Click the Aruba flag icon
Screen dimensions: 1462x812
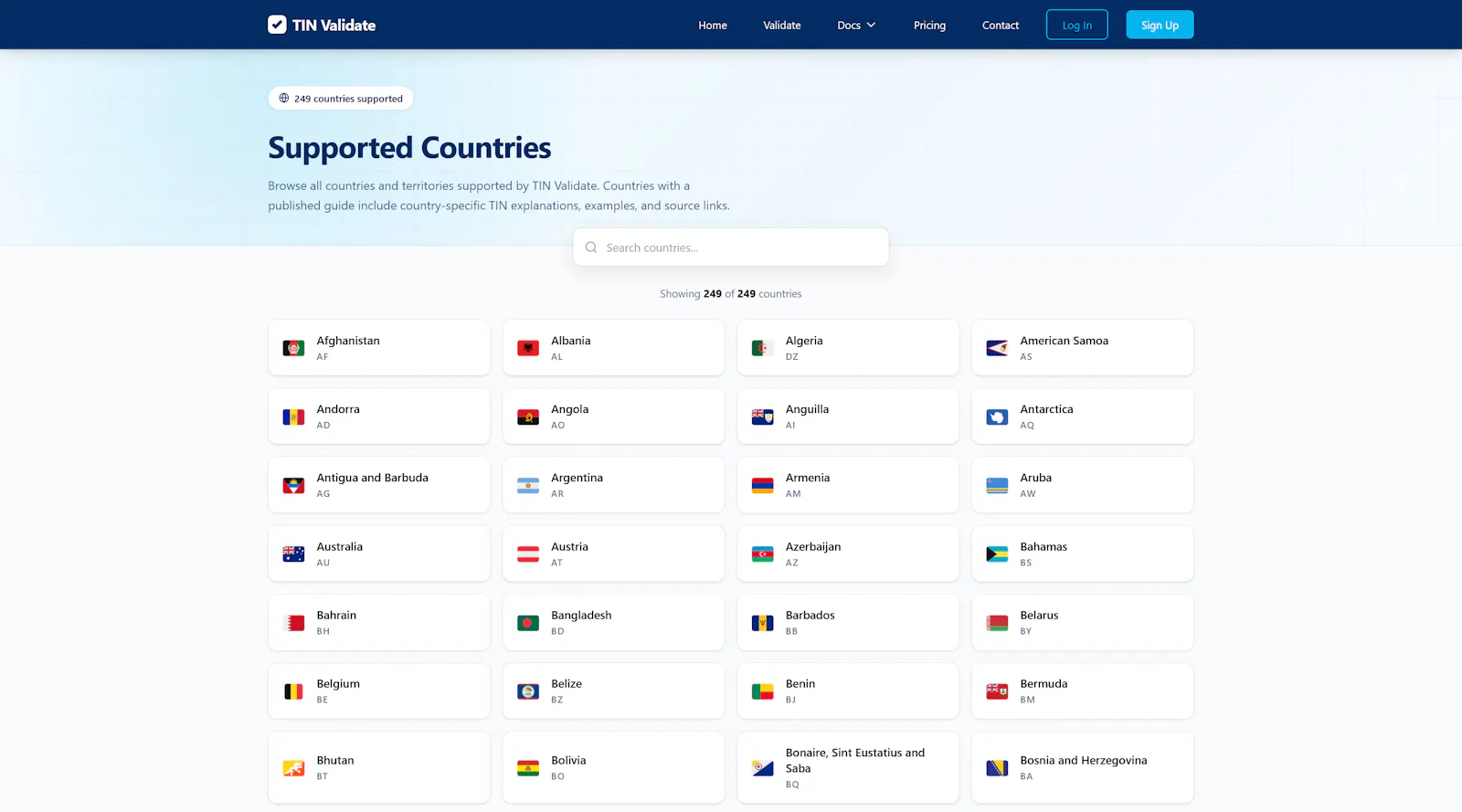click(997, 485)
